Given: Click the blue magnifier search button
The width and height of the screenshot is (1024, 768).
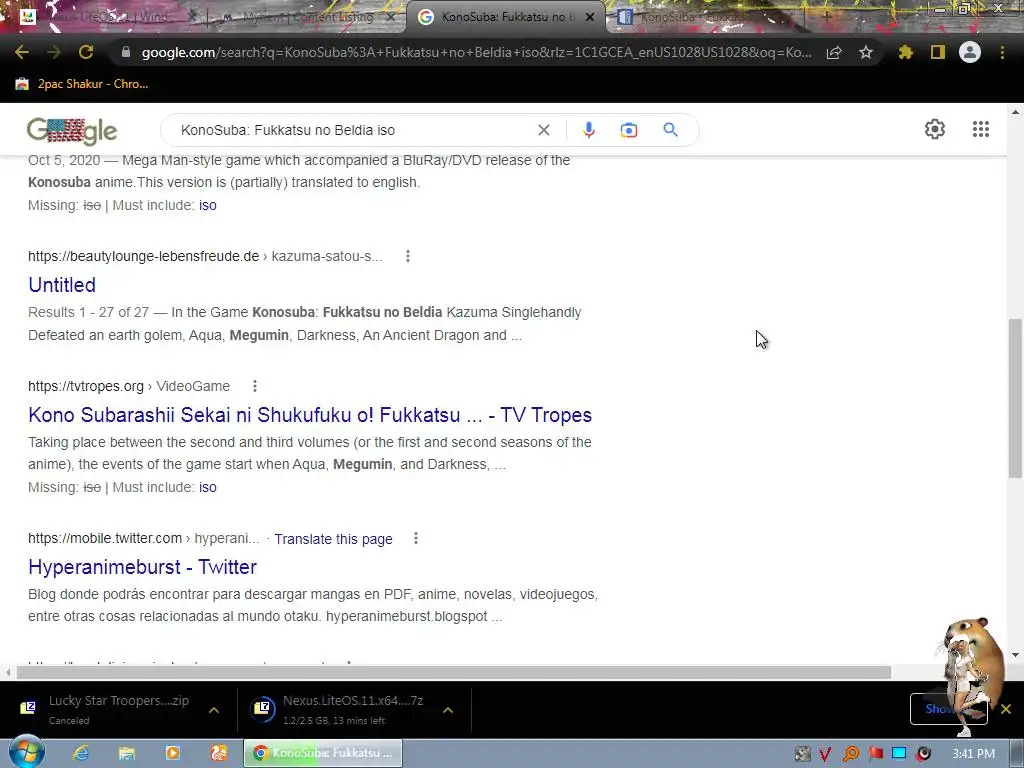Looking at the screenshot, I should (671, 129).
